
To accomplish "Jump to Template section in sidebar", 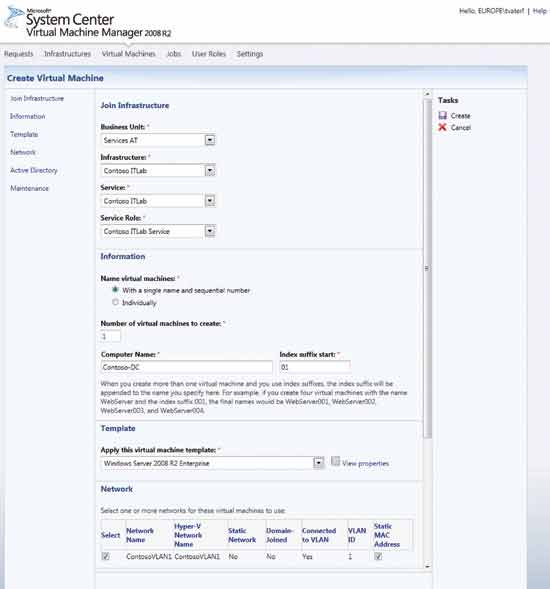I will point(24,134).
